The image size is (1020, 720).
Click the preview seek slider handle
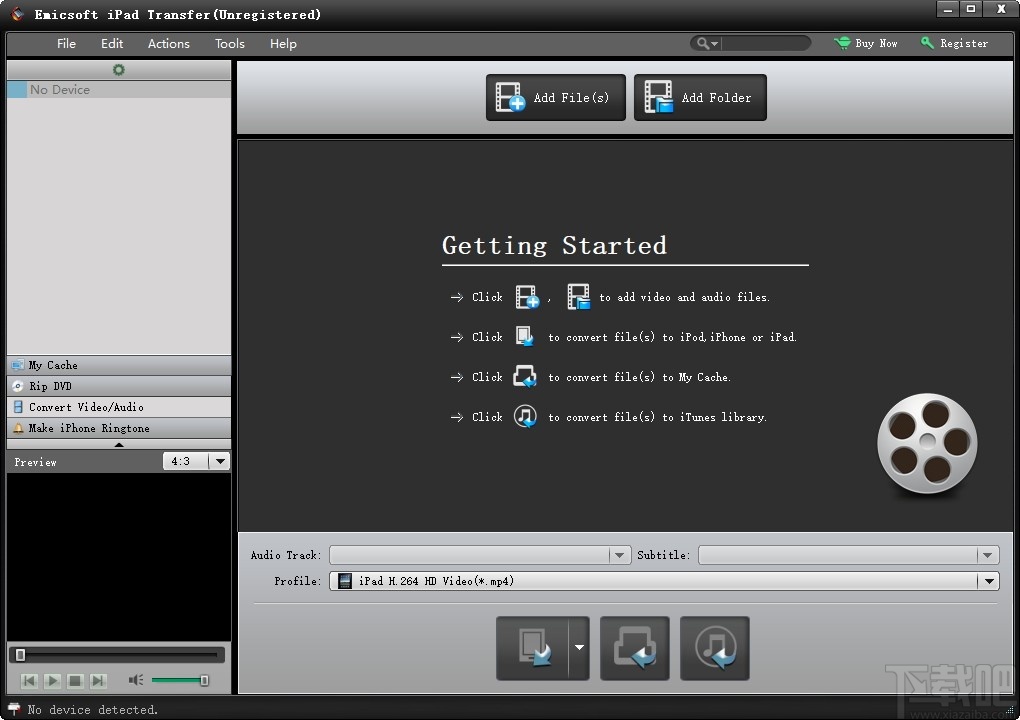[20, 654]
